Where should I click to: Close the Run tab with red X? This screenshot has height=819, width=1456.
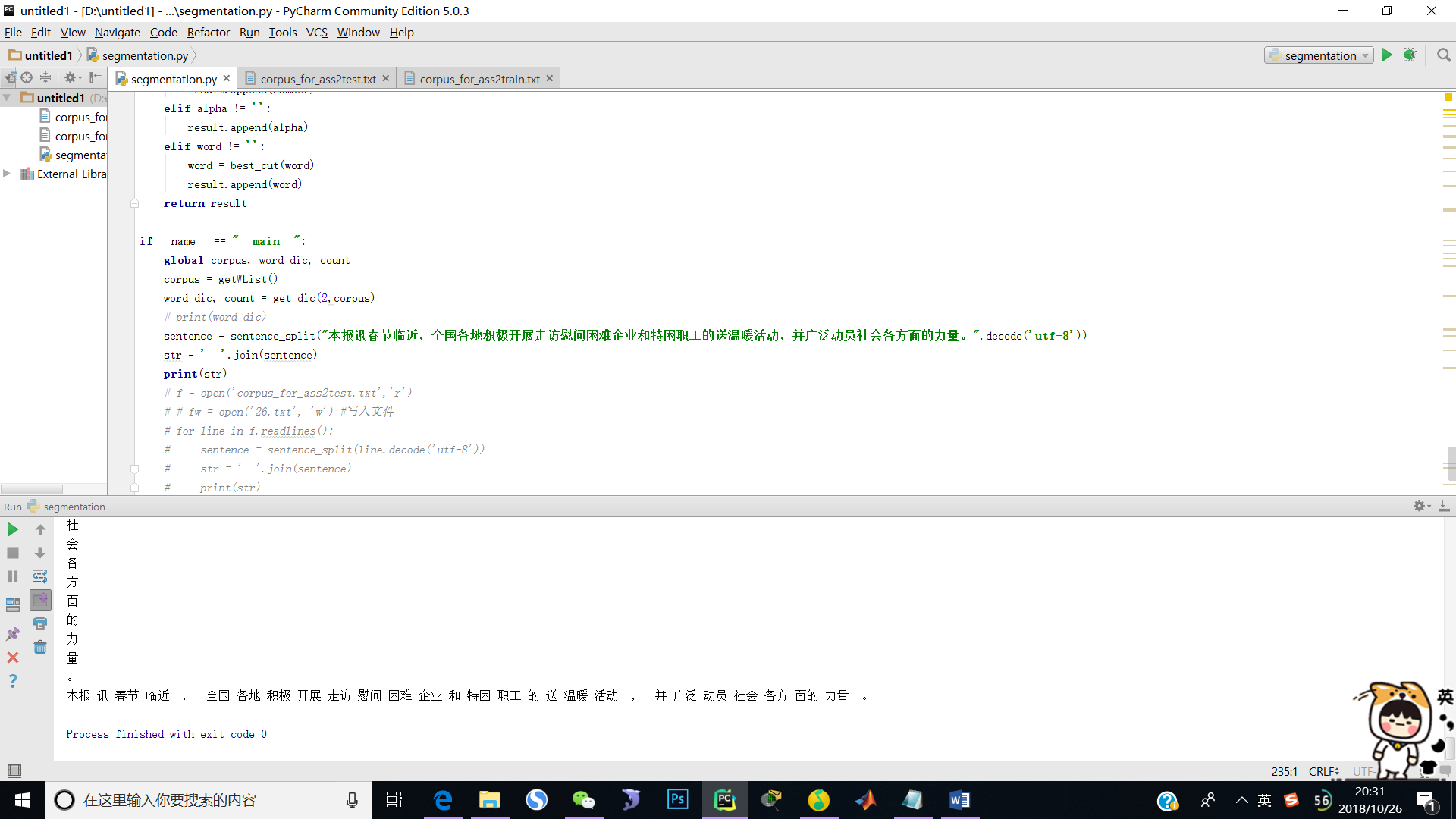(13, 657)
